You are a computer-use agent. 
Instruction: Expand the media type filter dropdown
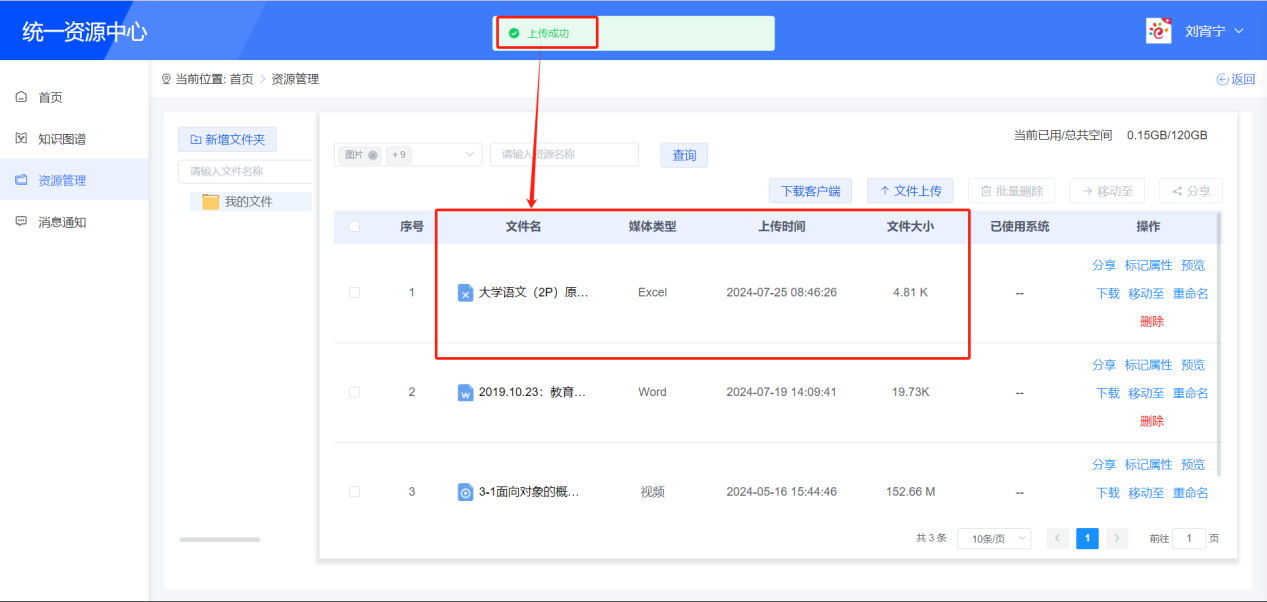coord(470,155)
